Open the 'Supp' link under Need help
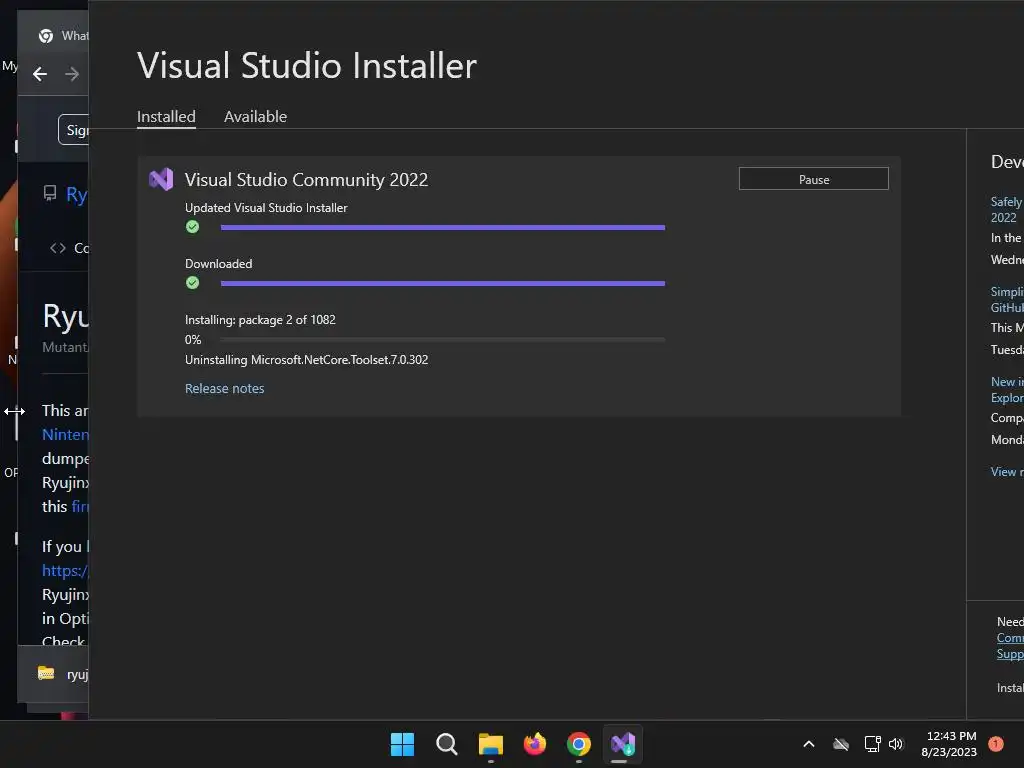Viewport: 1024px width, 768px height. pos(1010,654)
